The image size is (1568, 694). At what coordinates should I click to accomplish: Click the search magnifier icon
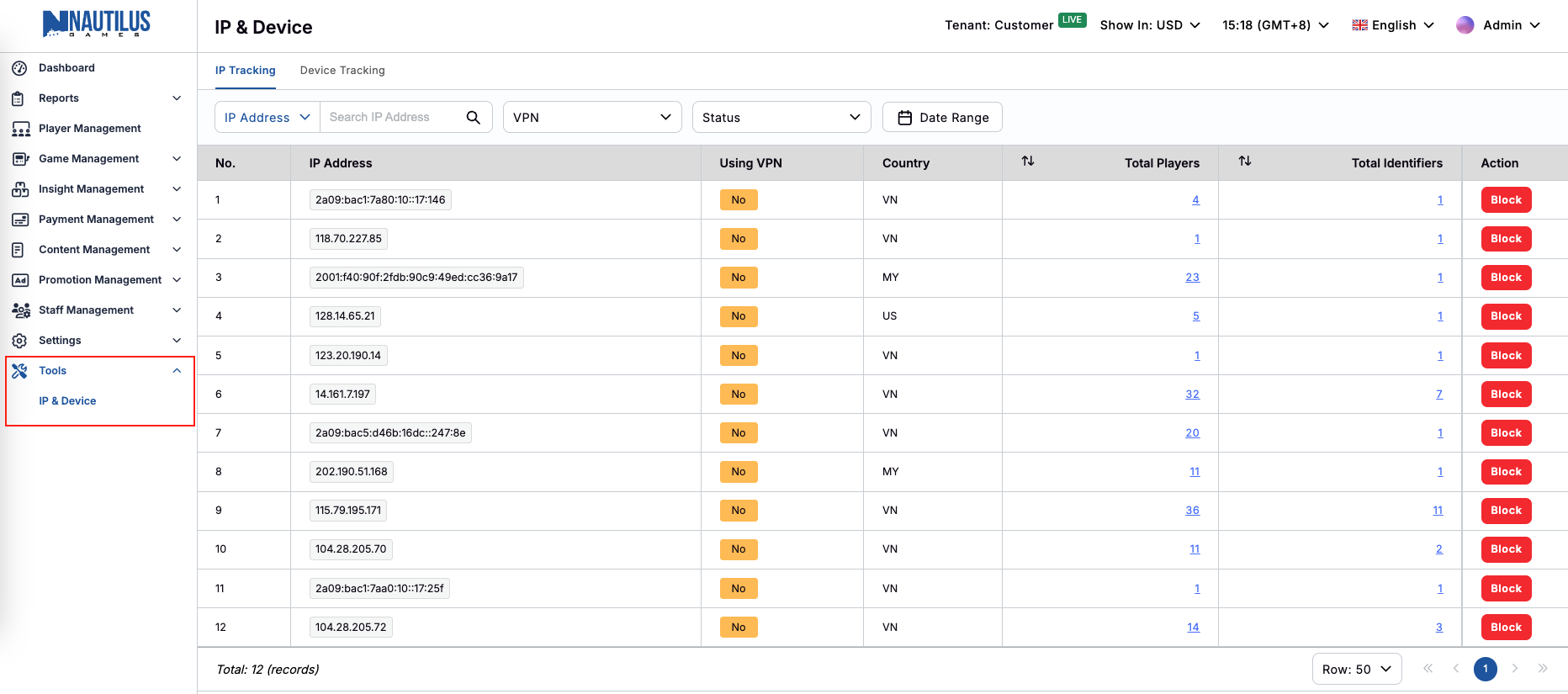click(474, 118)
